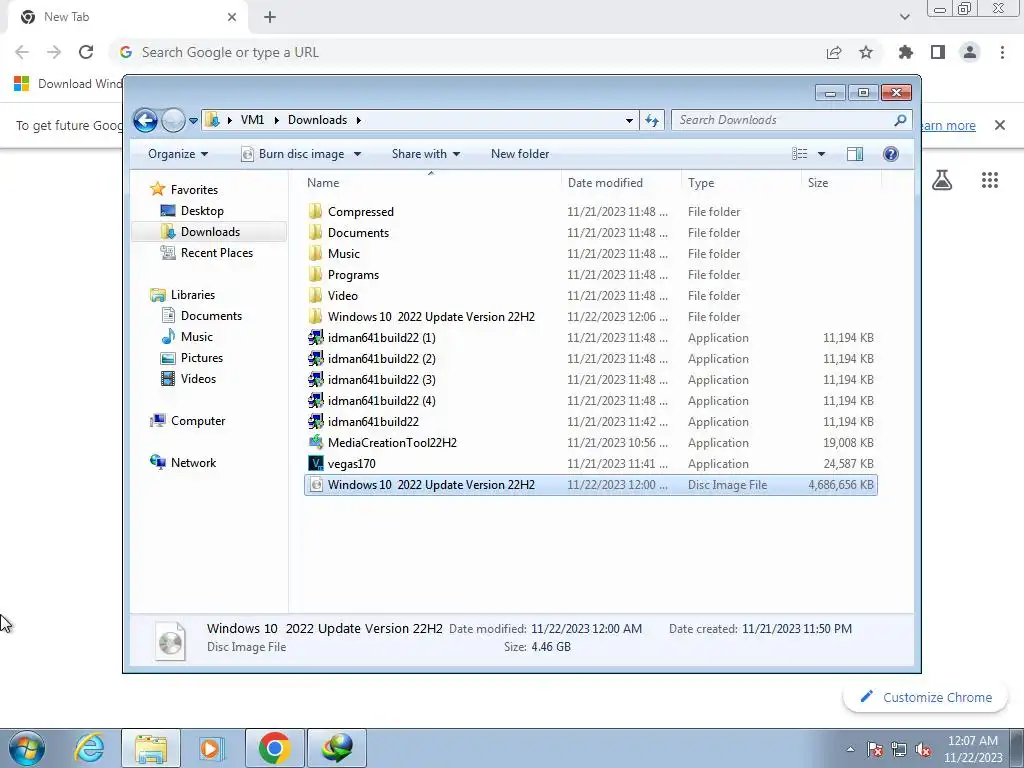Sort files by the Size column
1024x768 pixels.
[x=841, y=183]
